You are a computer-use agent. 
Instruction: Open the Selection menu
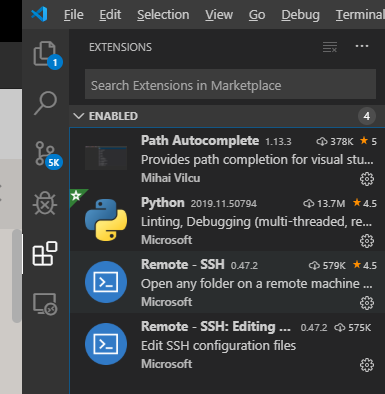pos(163,15)
